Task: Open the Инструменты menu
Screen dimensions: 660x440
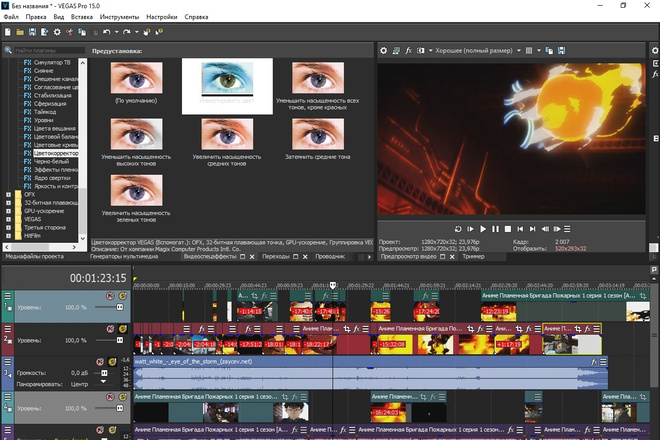Action: (x=119, y=17)
